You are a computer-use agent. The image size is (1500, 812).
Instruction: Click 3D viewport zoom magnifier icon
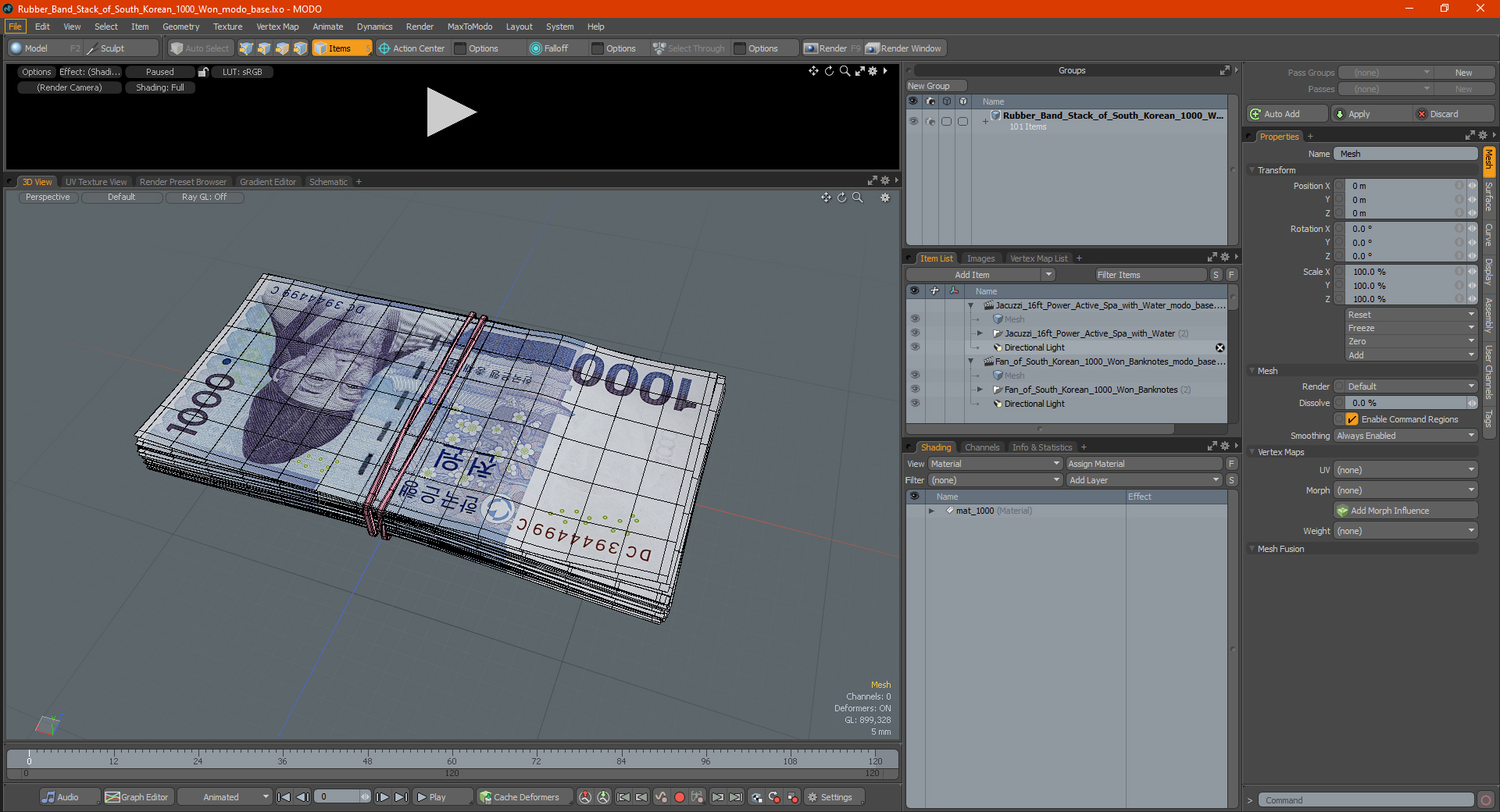click(858, 198)
